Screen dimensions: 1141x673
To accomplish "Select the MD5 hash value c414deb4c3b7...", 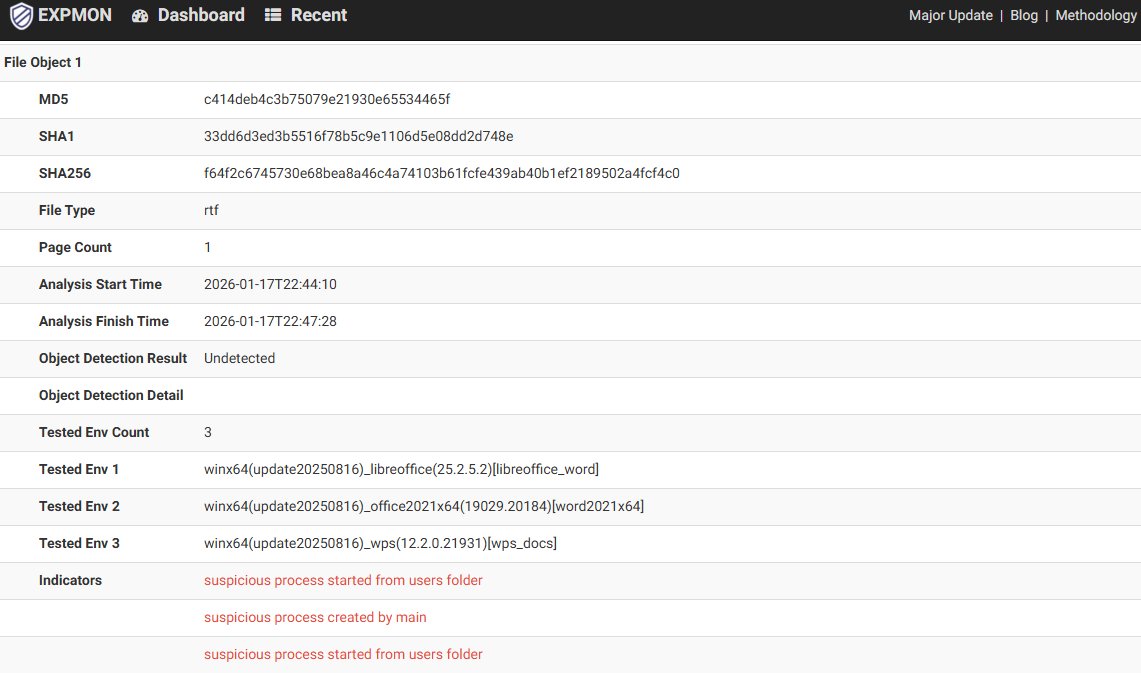I will 327,100.
